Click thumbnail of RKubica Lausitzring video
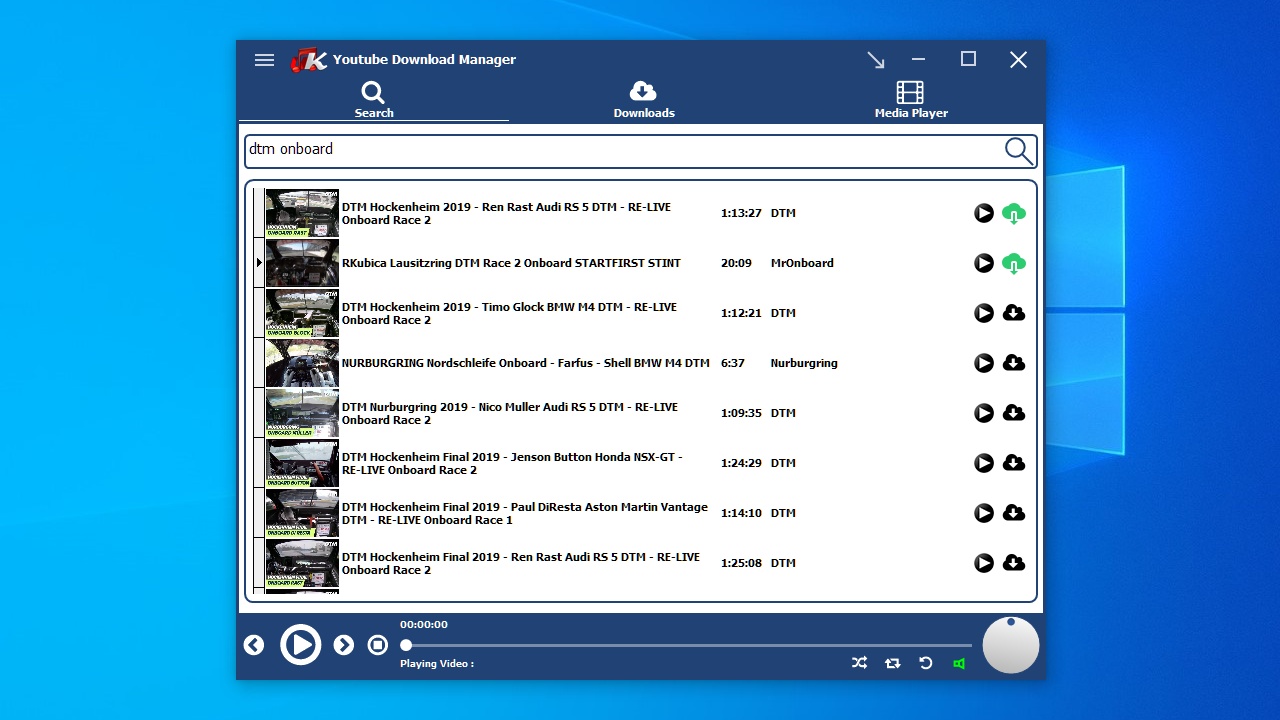Viewport: 1280px width, 720px height. [x=302, y=263]
